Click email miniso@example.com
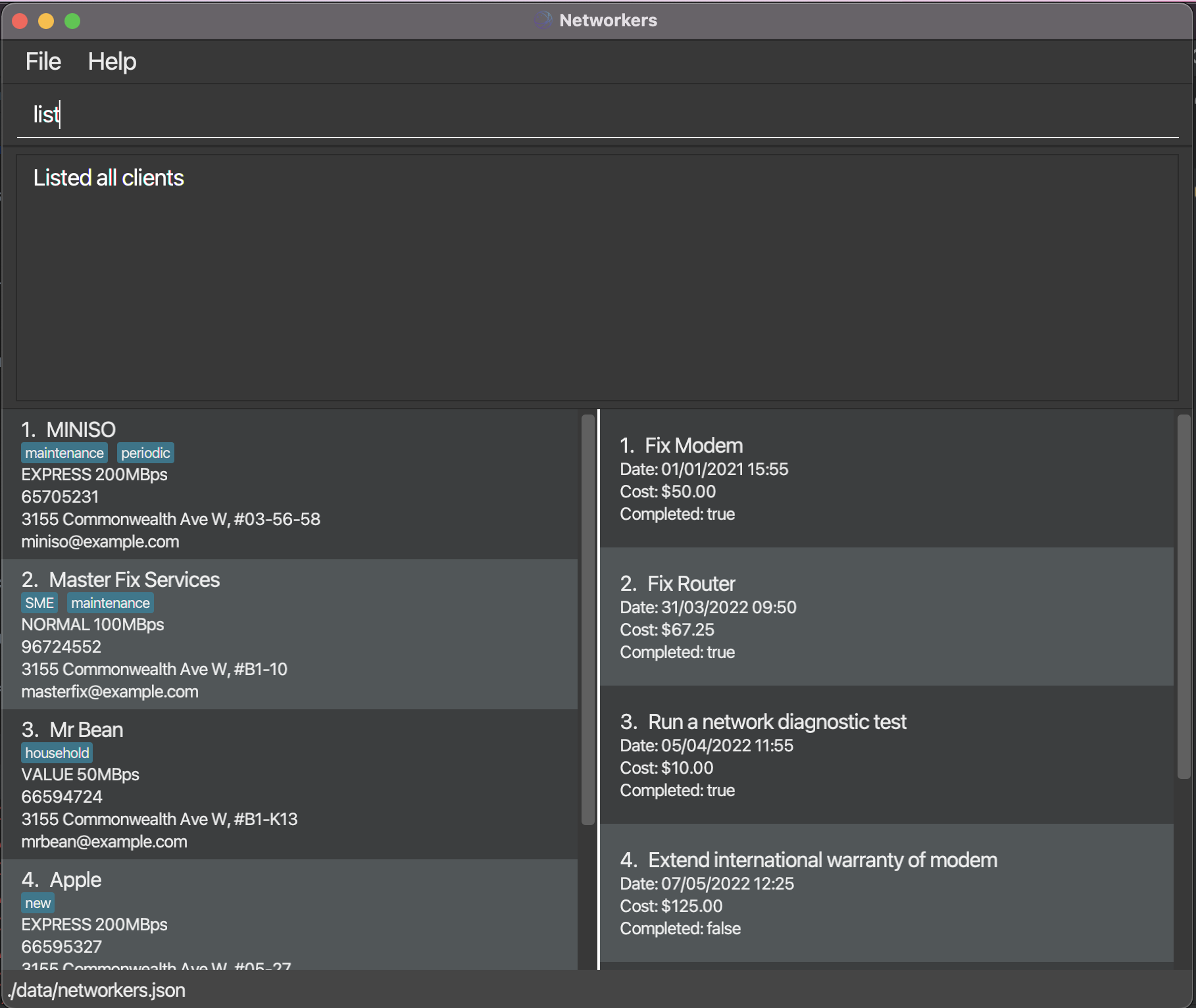1196x1008 pixels. pyautogui.click(x=100, y=542)
